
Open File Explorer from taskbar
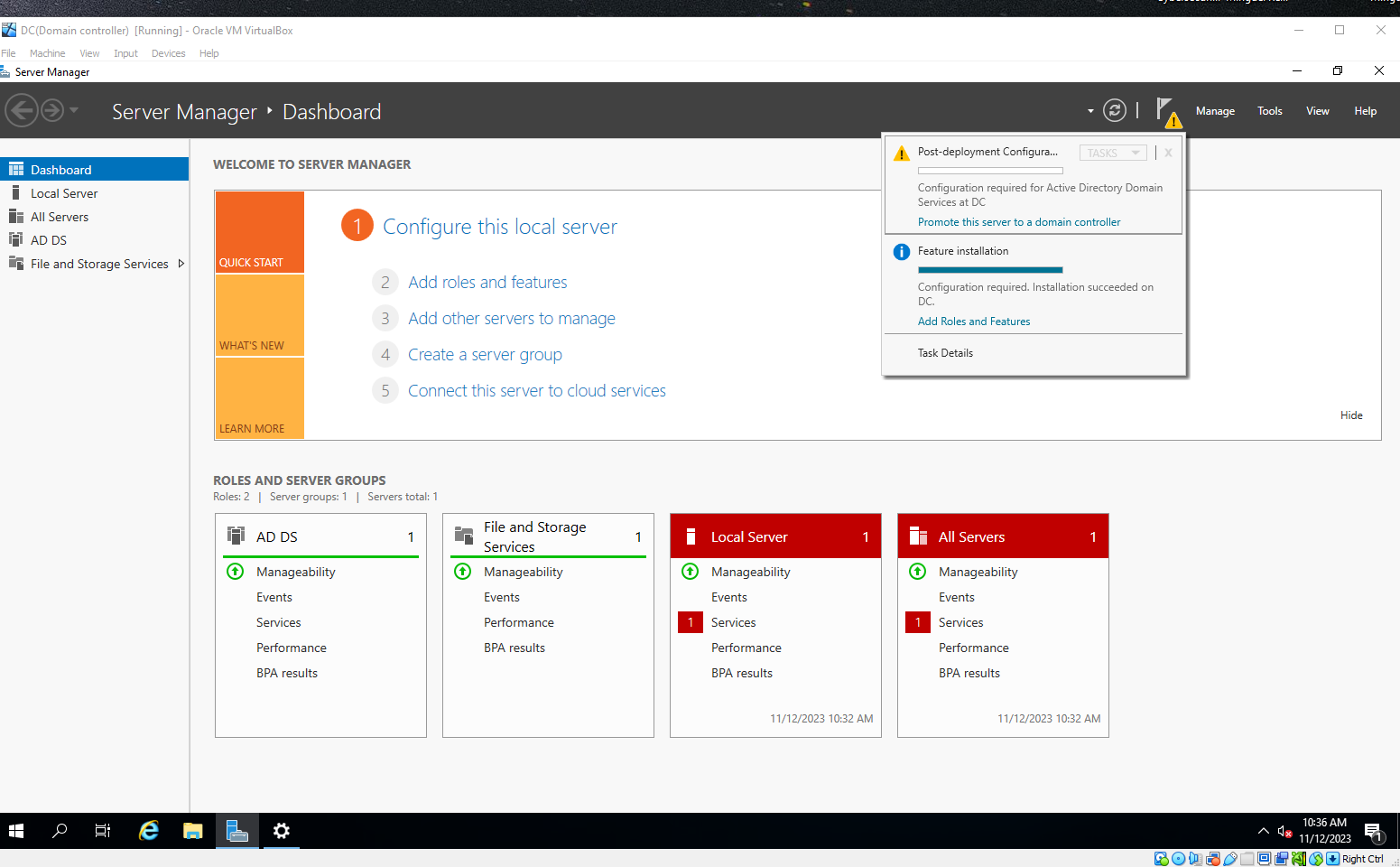coord(192,831)
